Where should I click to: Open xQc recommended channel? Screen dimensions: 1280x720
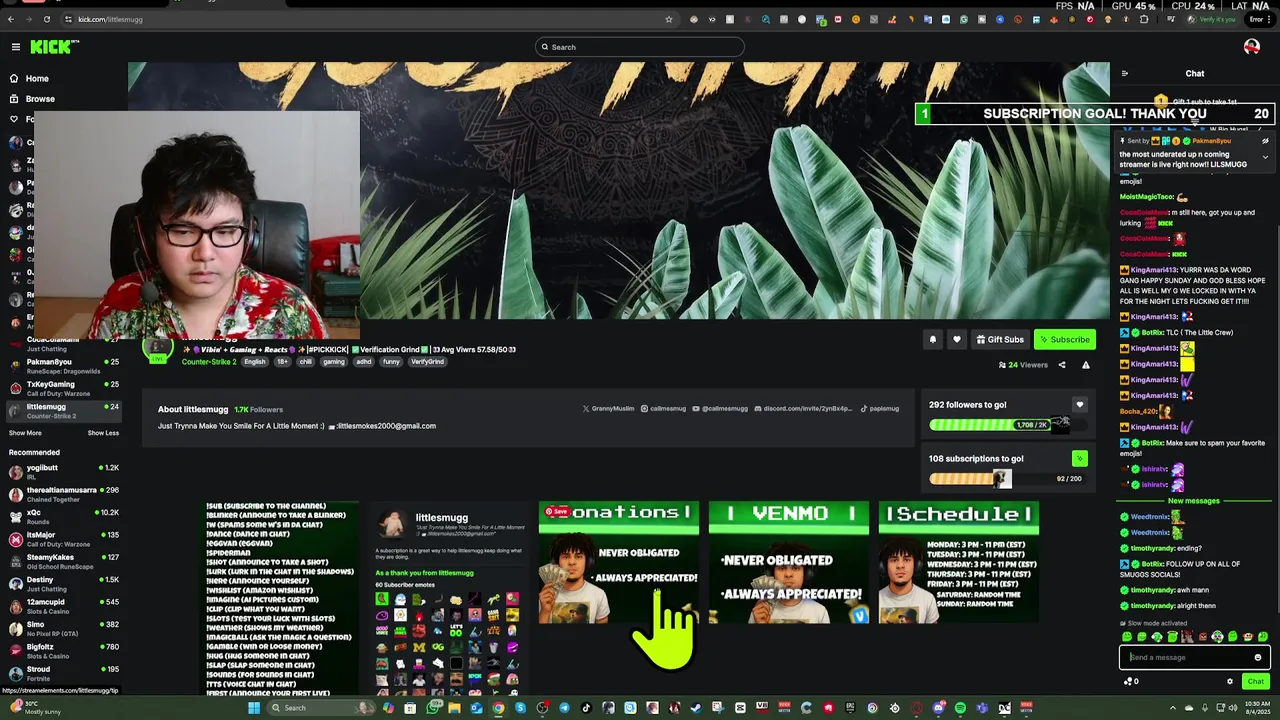click(63, 517)
